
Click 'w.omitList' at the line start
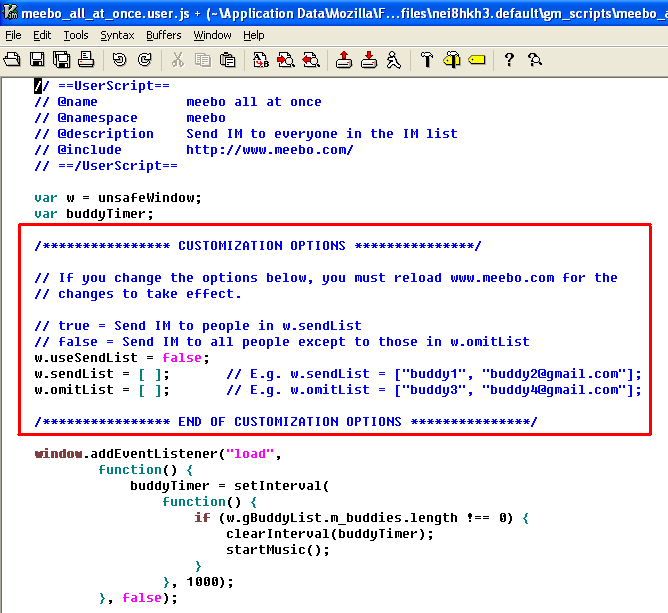[74, 390]
